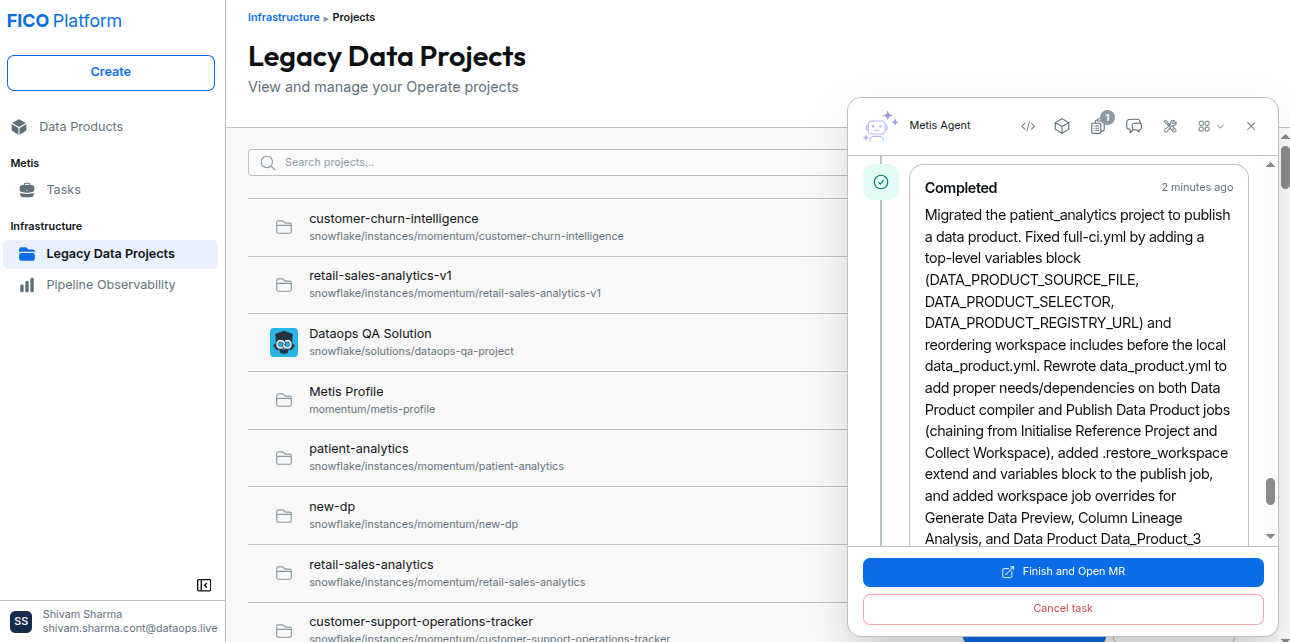Screen dimensions: 1290x642
Task: Click the cube icon in Metis Agent header
Action: pyautogui.click(x=1062, y=126)
